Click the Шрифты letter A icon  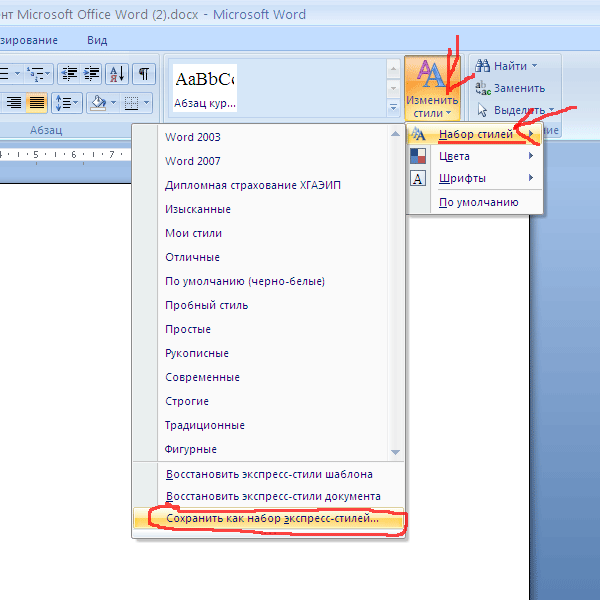pos(418,178)
